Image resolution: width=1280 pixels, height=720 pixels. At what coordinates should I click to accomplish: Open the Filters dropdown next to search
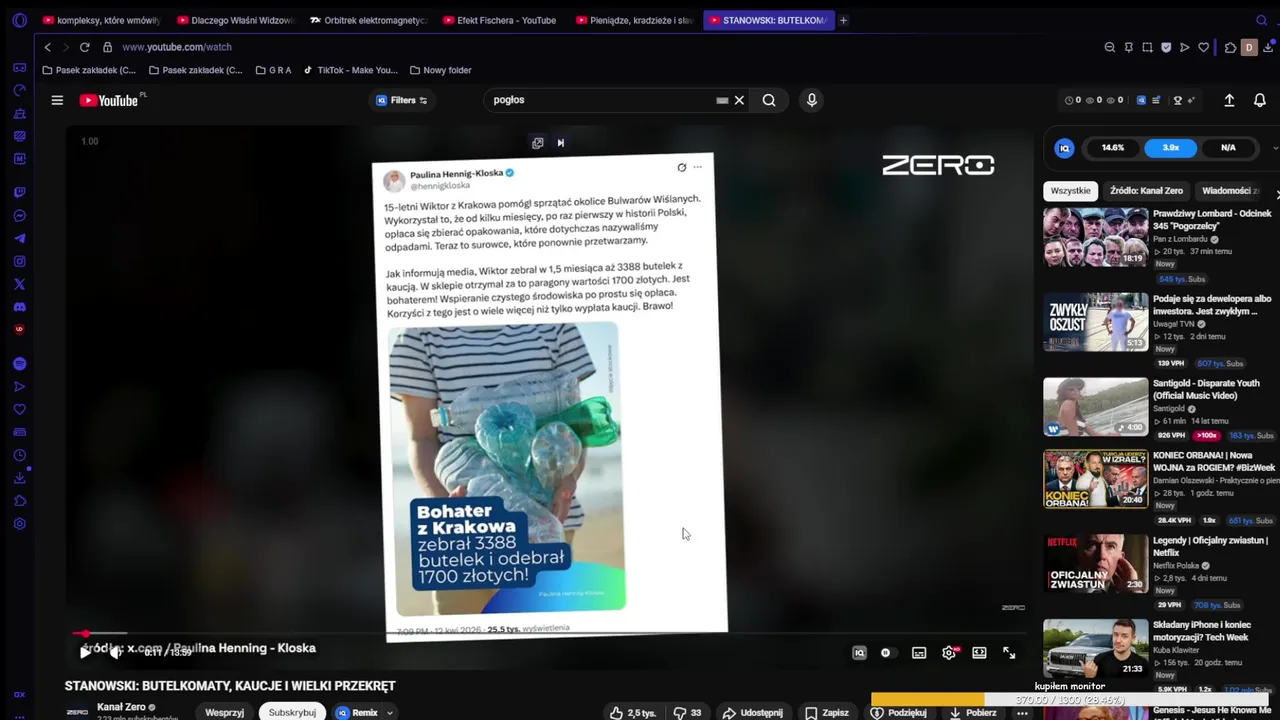tap(401, 100)
